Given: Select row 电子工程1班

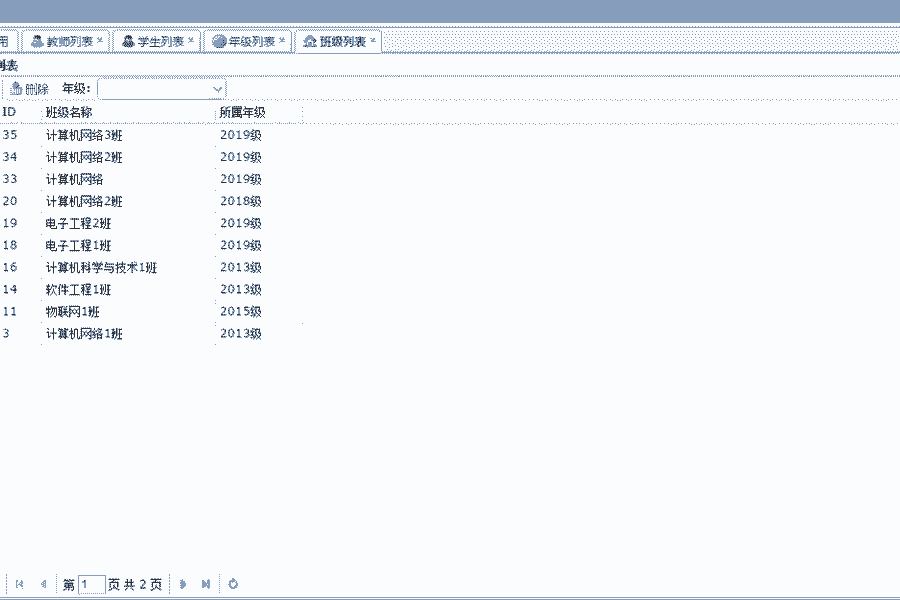Looking at the screenshot, I should pos(151,246).
